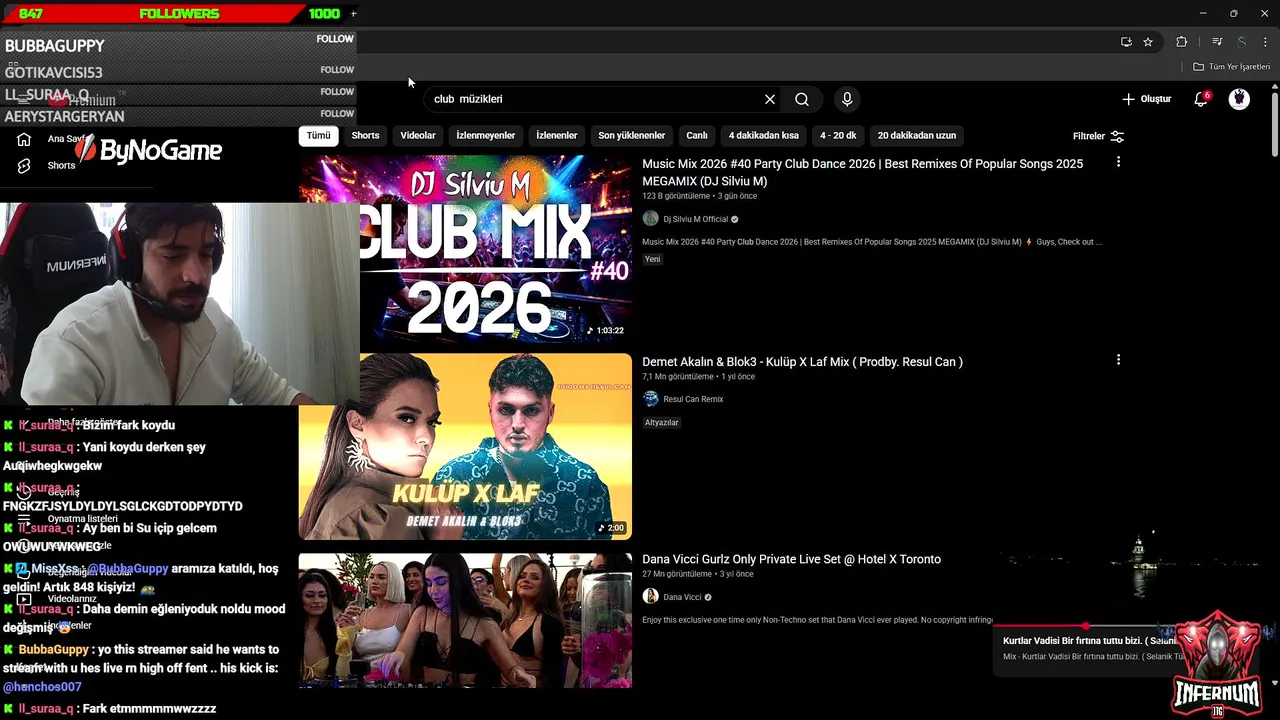Select the Videolar filter chip
The width and height of the screenshot is (1280, 720).
click(x=418, y=136)
